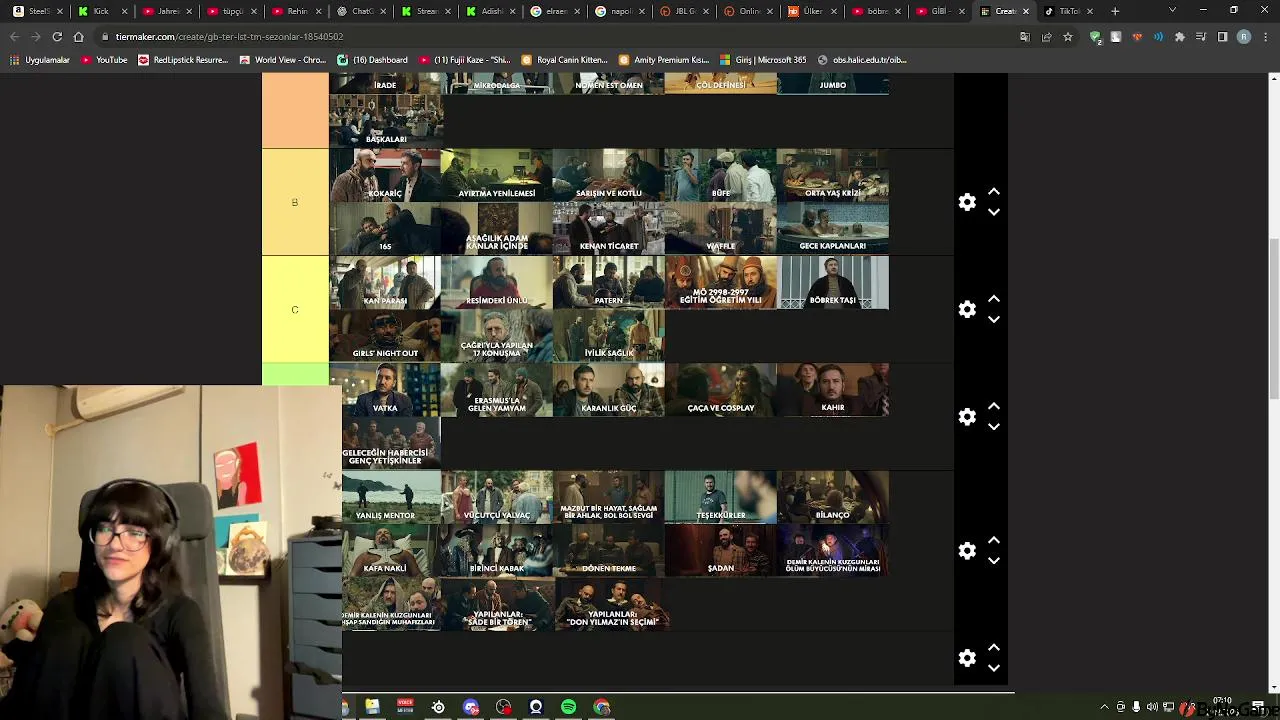
Task: Bookmark this page with the star icon
Action: click(x=1068, y=37)
